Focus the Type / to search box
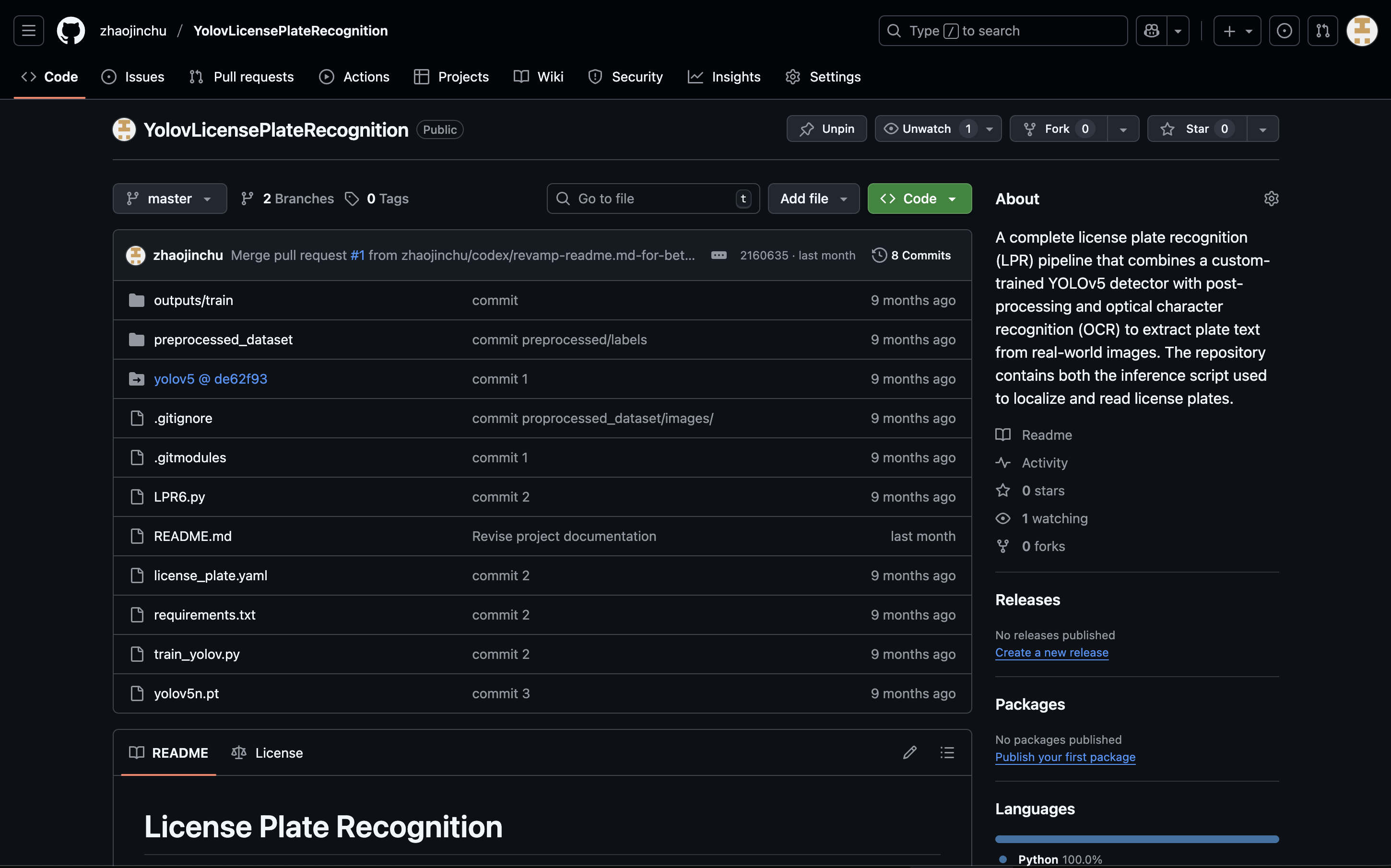1391x868 pixels. (x=1003, y=30)
